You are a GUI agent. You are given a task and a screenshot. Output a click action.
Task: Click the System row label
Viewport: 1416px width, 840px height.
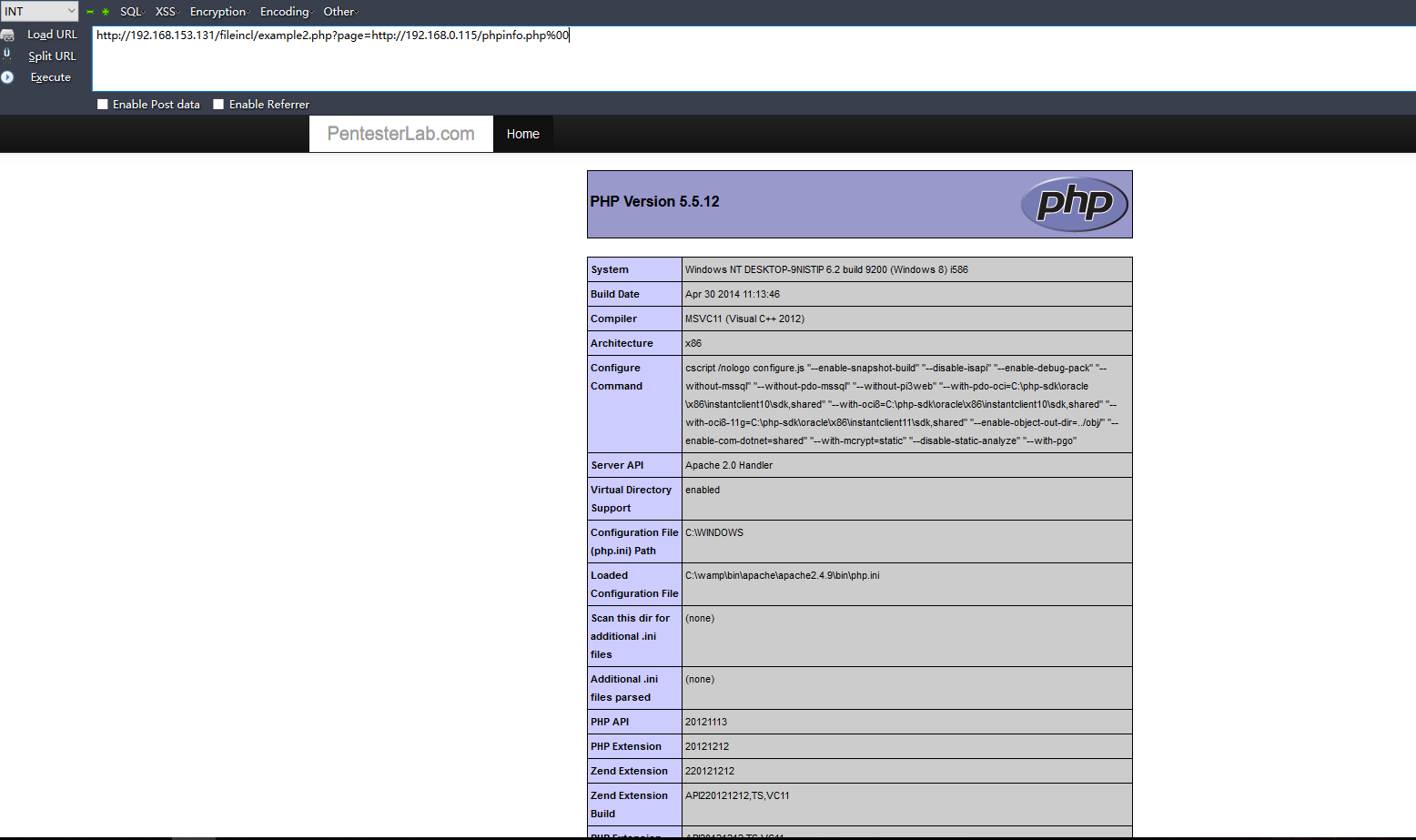pyautogui.click(x=610, y=269)
